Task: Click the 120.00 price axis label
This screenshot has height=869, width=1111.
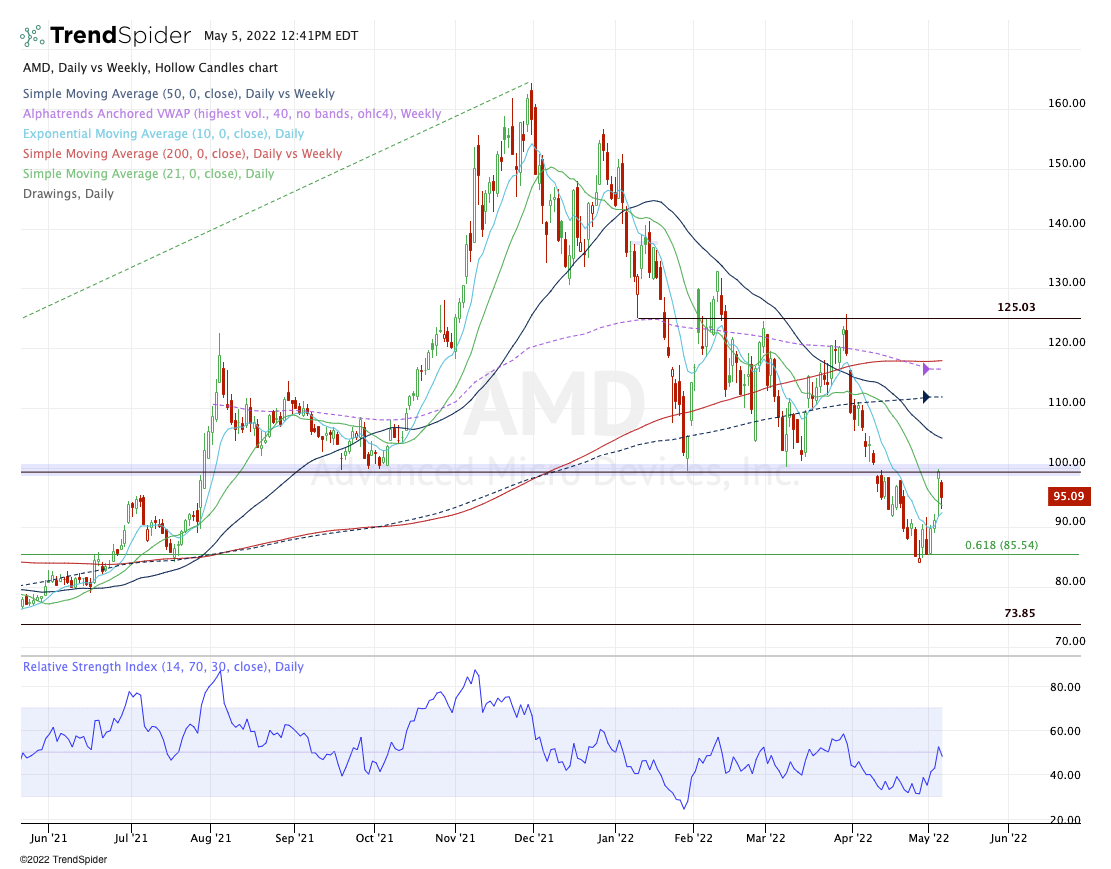Action: point(1066,342)
